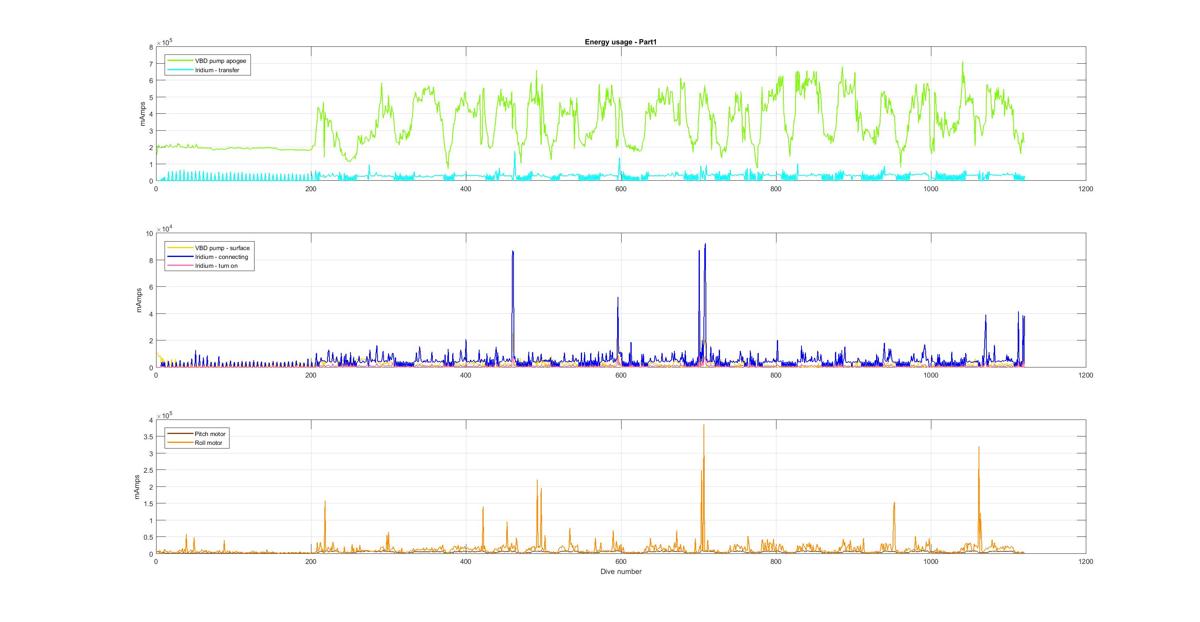
Task: Click 'mAmps' label of top plot
Action: pos(141,114)
